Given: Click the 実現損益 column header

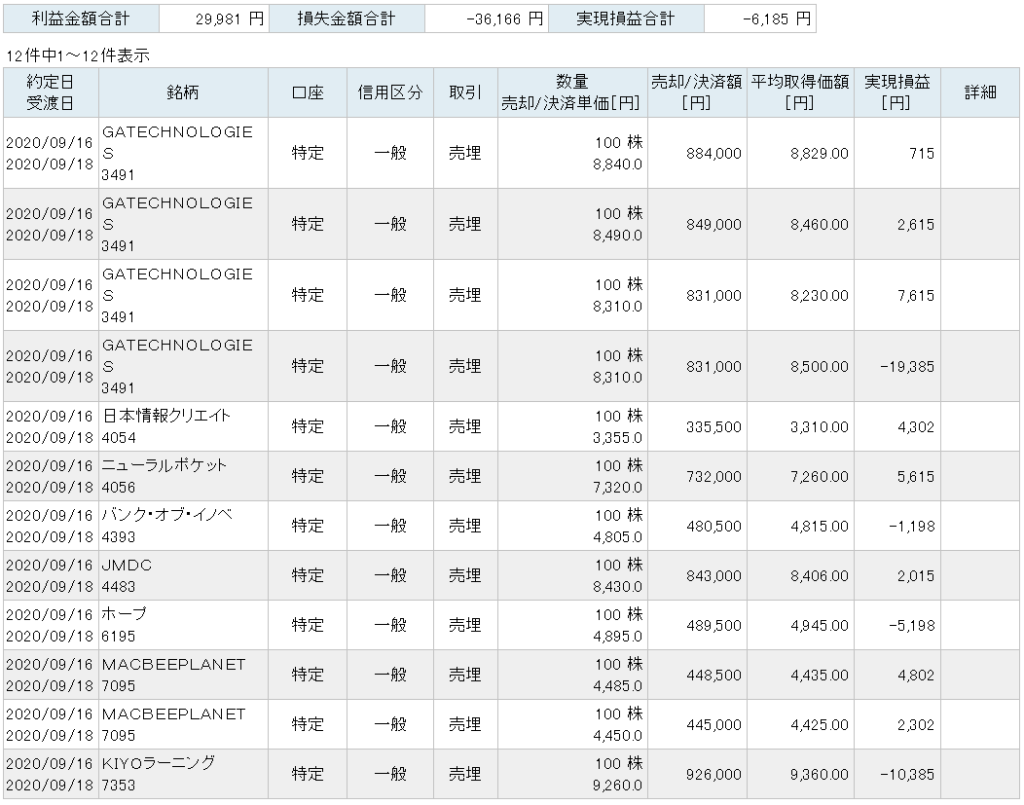Looking at the screenshot, I should (897, 93).
